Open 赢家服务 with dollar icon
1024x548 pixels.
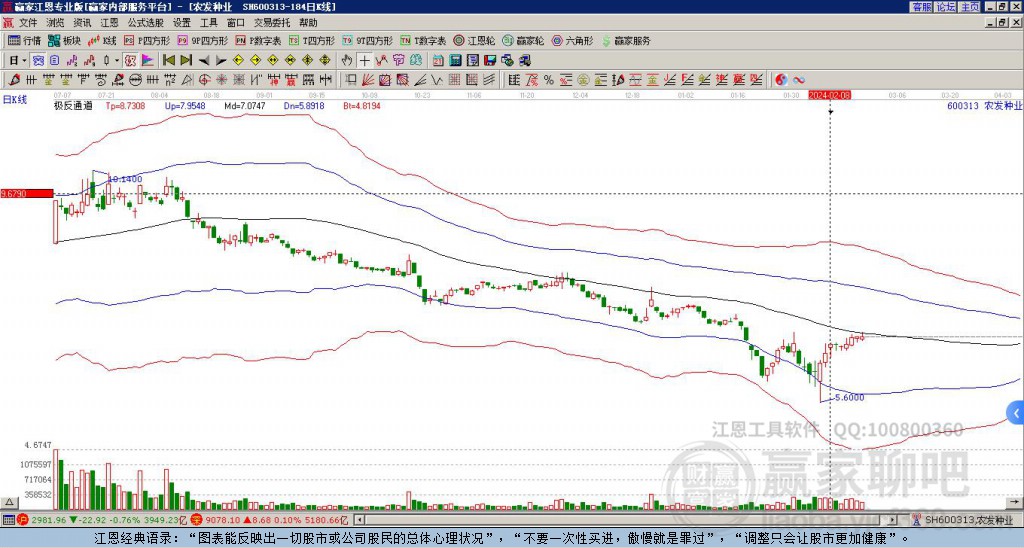pos(626,40)
